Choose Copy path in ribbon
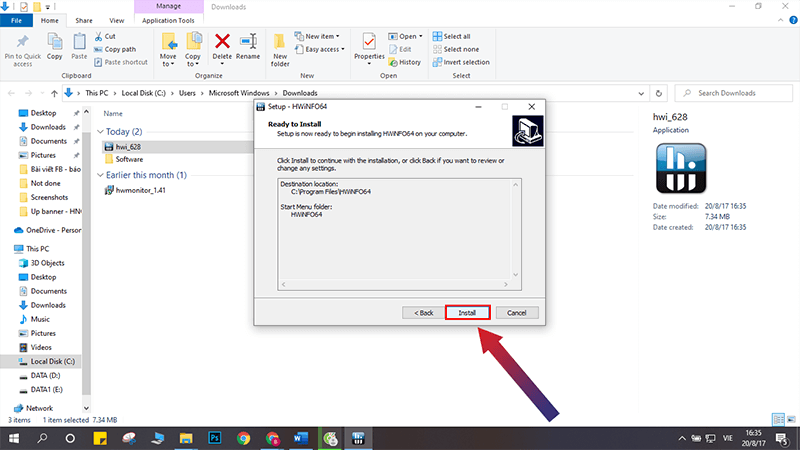 pos(115,49)
